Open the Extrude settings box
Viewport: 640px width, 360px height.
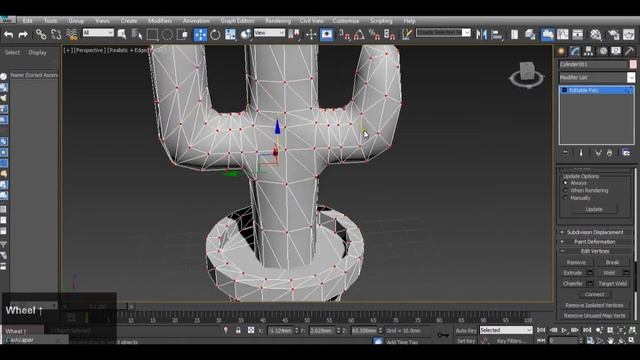point(589,272)
